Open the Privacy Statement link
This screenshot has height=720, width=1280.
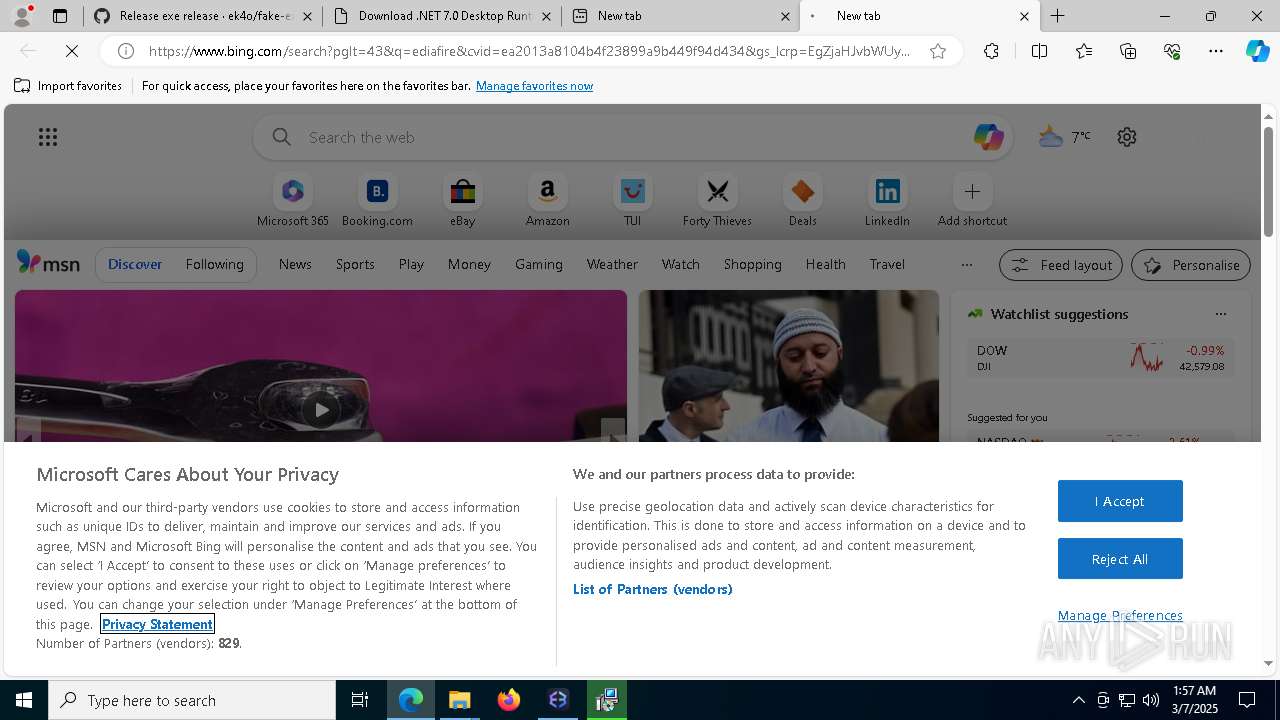(157, 624)
